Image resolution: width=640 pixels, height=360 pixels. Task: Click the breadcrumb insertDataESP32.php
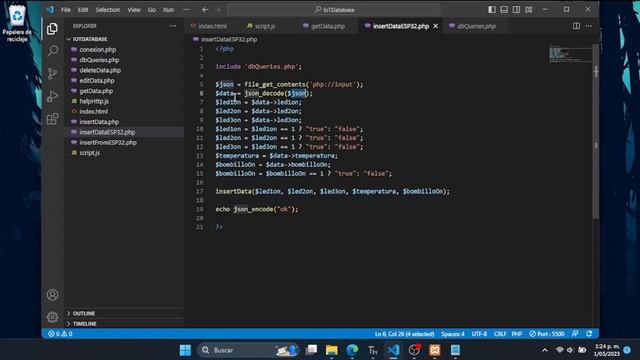[x=229, y=39]
